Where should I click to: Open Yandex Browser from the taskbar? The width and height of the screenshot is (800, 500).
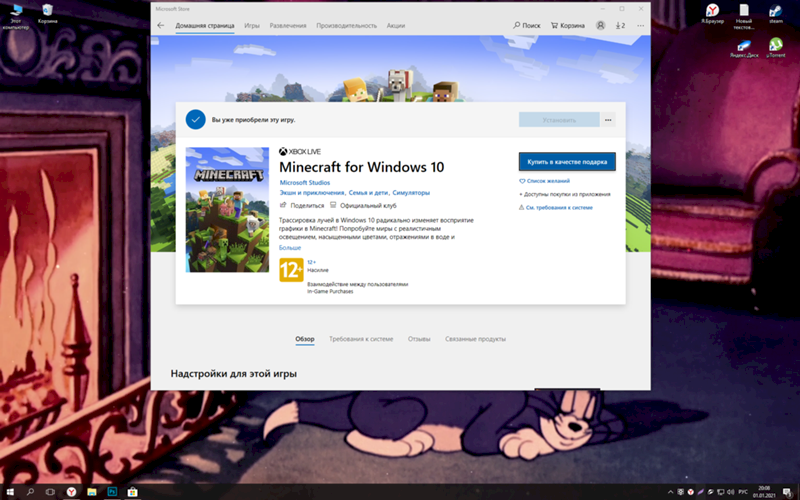[71, 492]
